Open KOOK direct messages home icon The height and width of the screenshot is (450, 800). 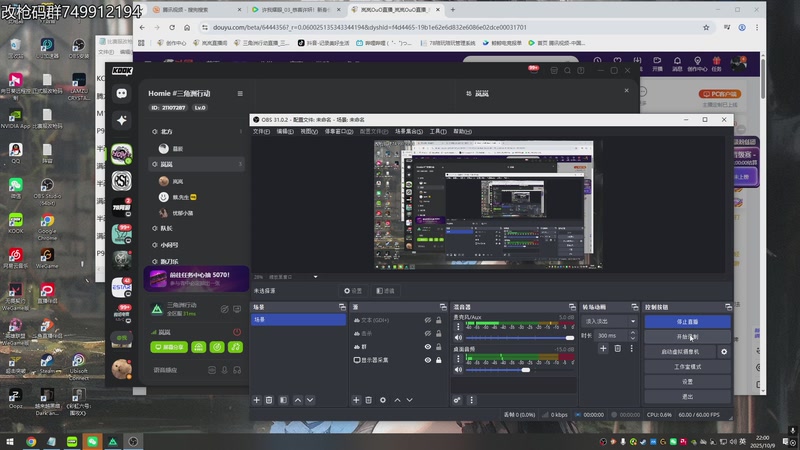click(121, 93)
